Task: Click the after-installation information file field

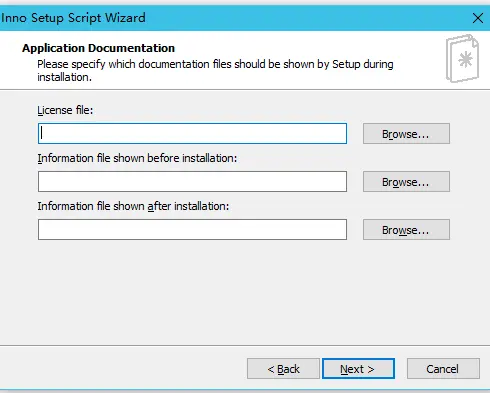Action: pyautogui.click(x=192, y=230)
